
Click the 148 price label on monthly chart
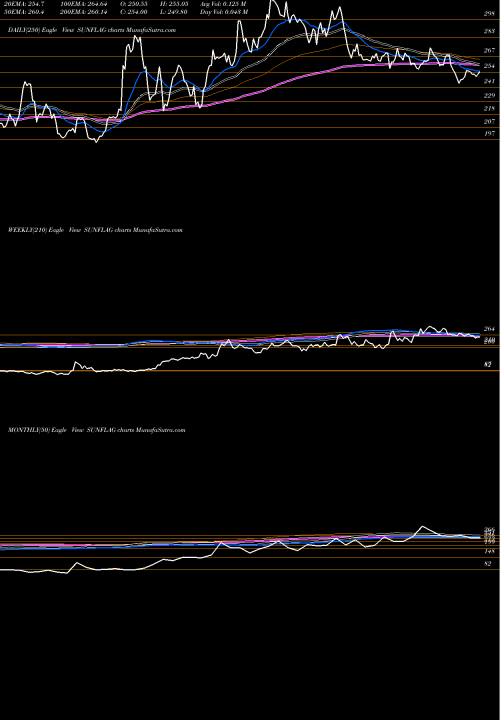489,551
